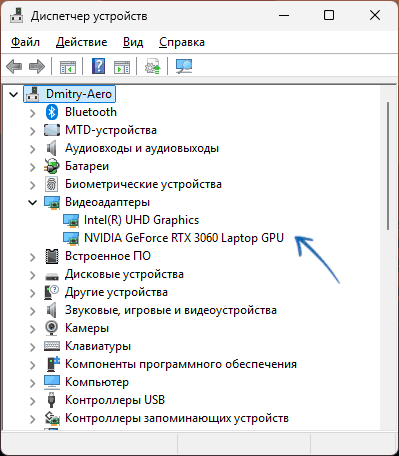Viewport: 399px width, 456px height.
Task: Click the vertical scrollbar thumb
Action: (388, 166)
